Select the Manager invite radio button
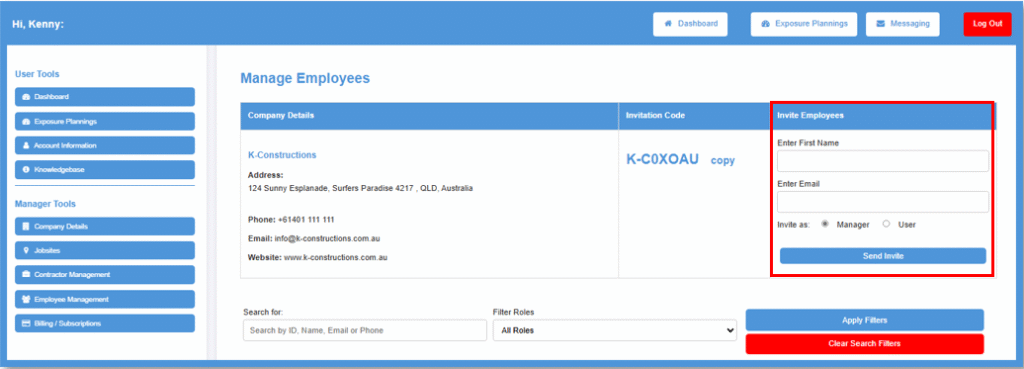Screen dimensions: 1024x369 coord(825,224)
